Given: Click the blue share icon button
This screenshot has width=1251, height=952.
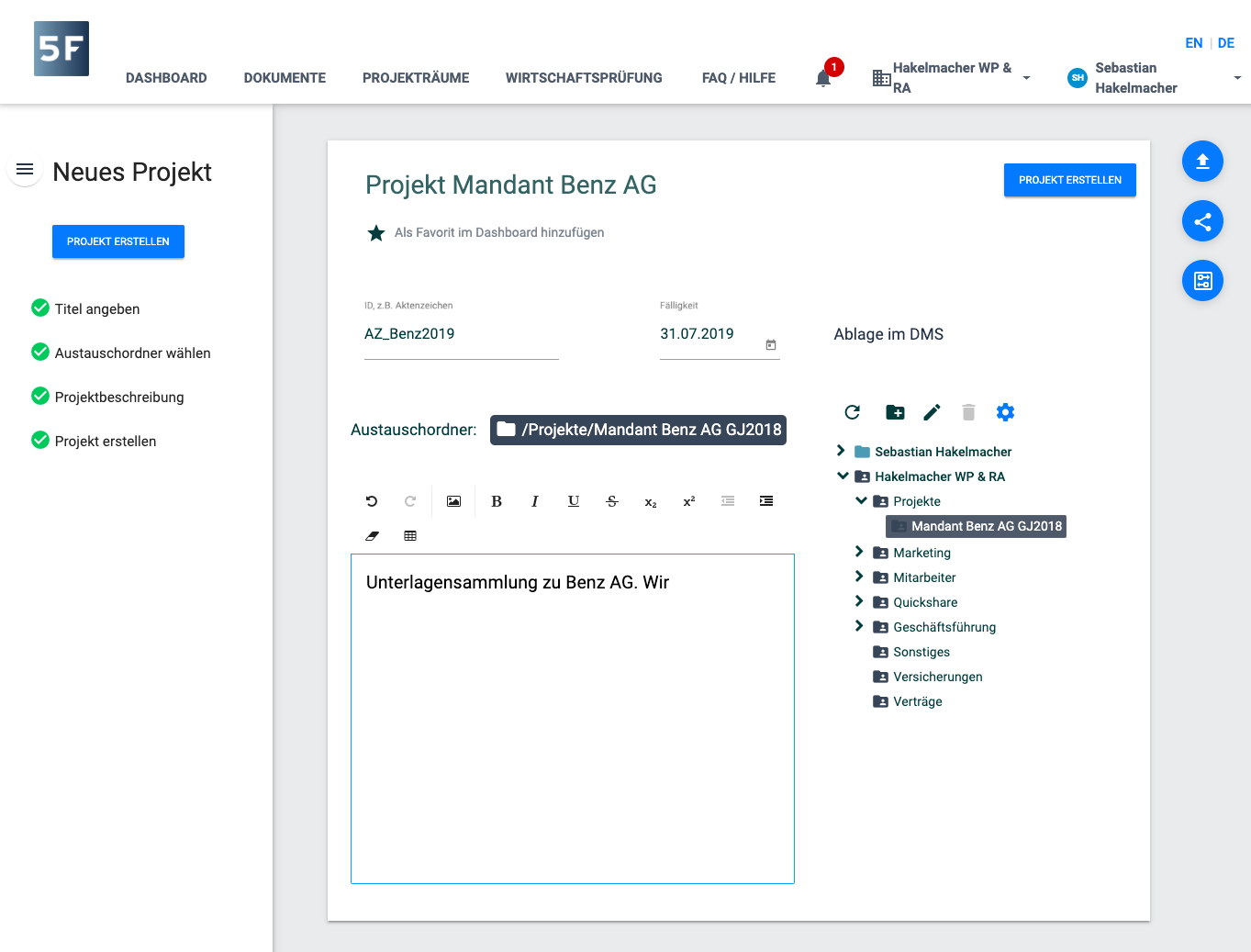Looking at the screenshot, I should (1202, 221).
